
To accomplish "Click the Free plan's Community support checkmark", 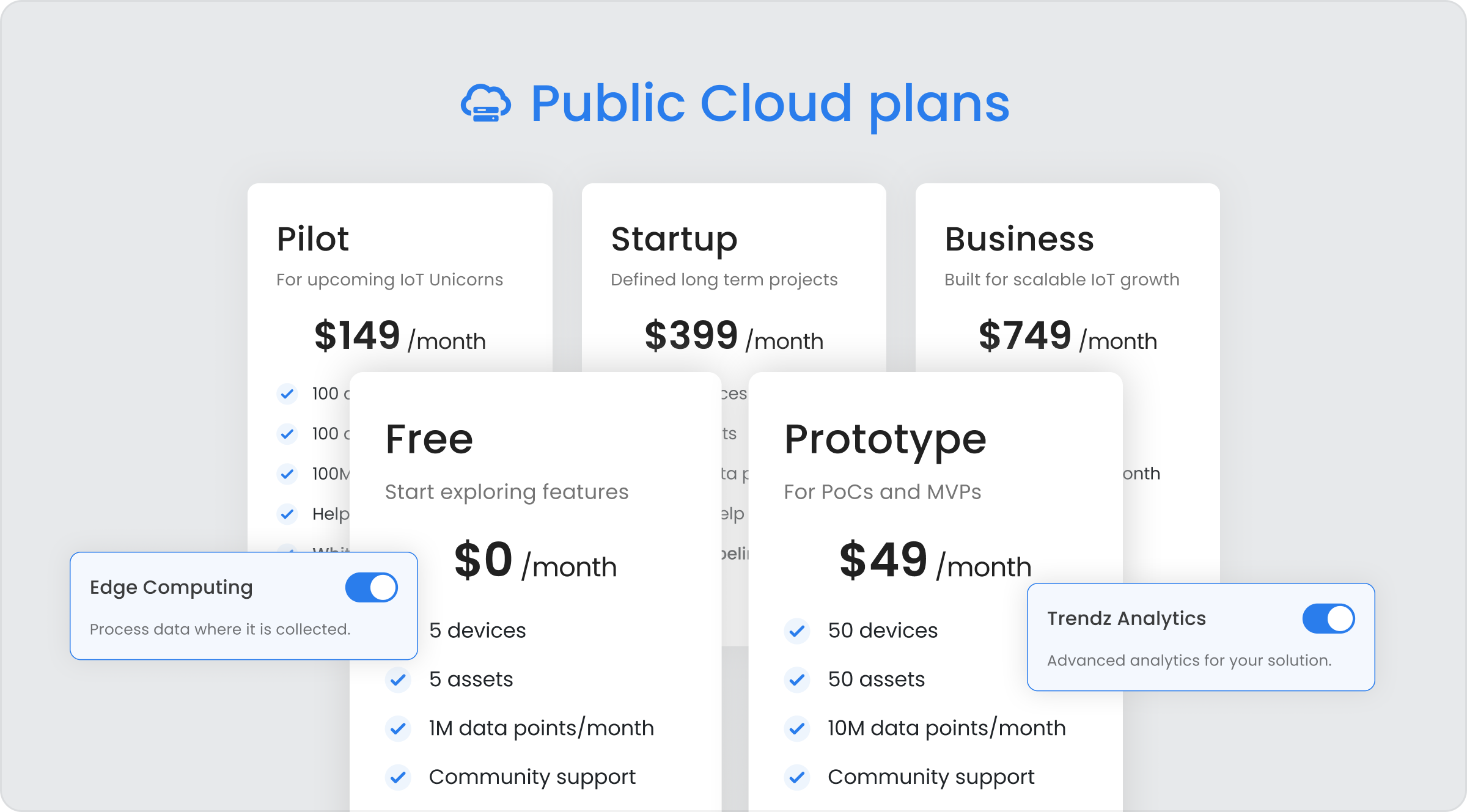I will click(x=398, y=777).
